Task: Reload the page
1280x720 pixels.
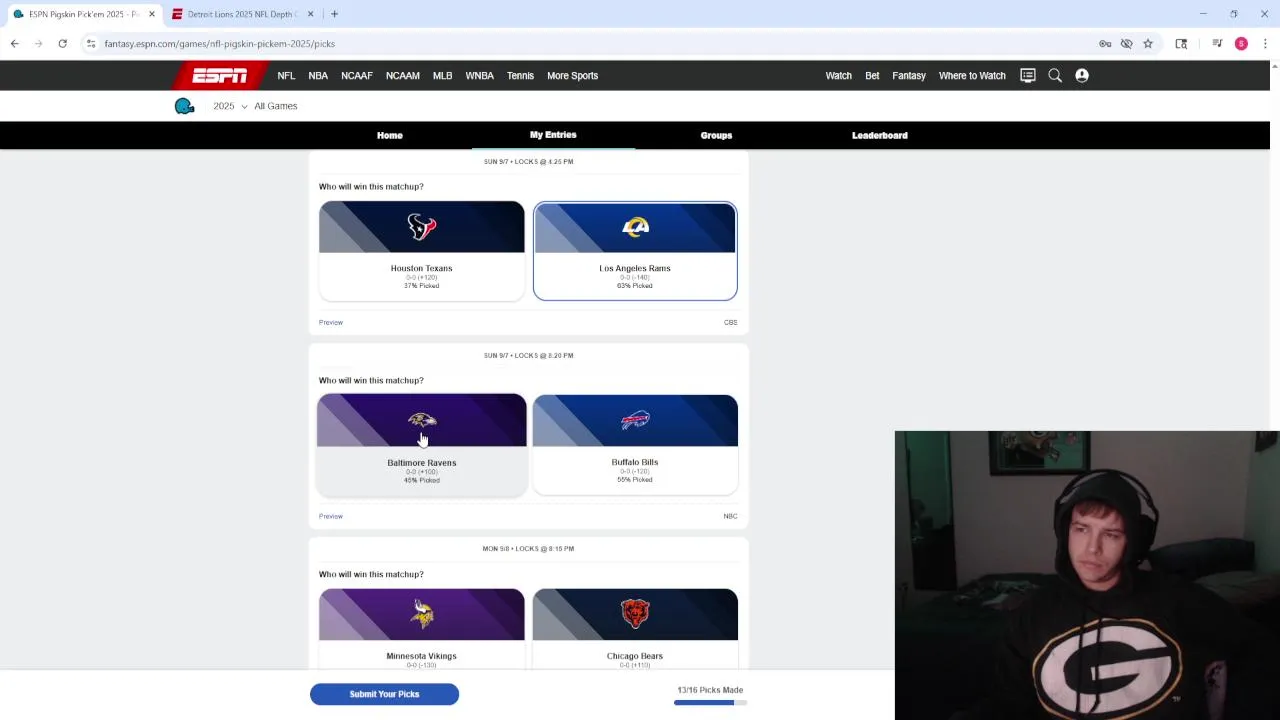Action: 62,44
